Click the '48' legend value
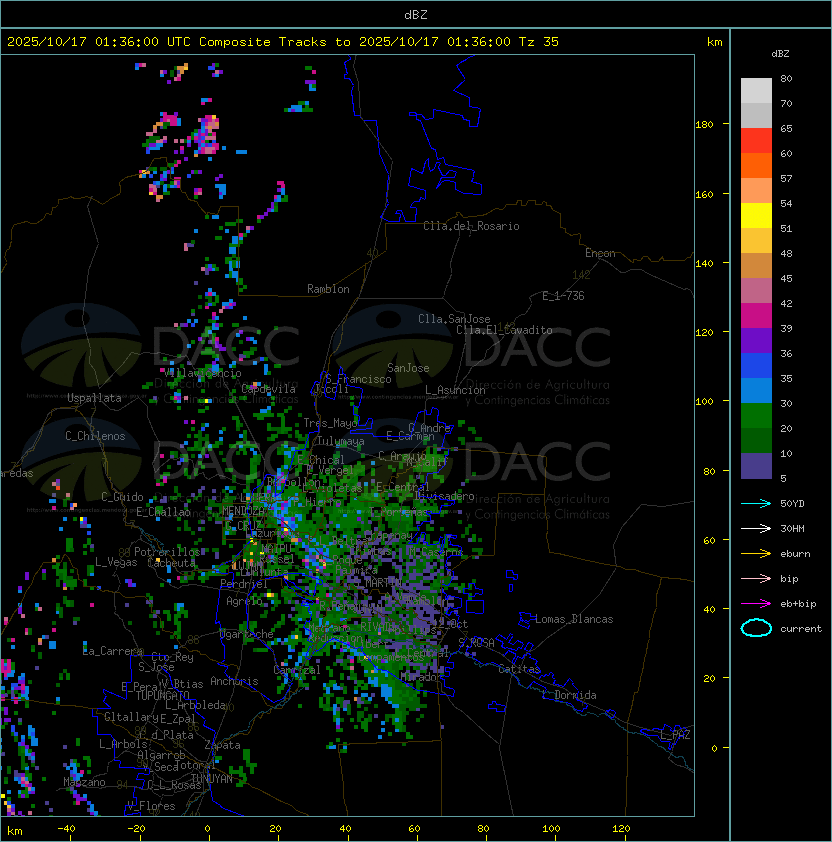This screenshot has height=842, width=832. [786, 253]
